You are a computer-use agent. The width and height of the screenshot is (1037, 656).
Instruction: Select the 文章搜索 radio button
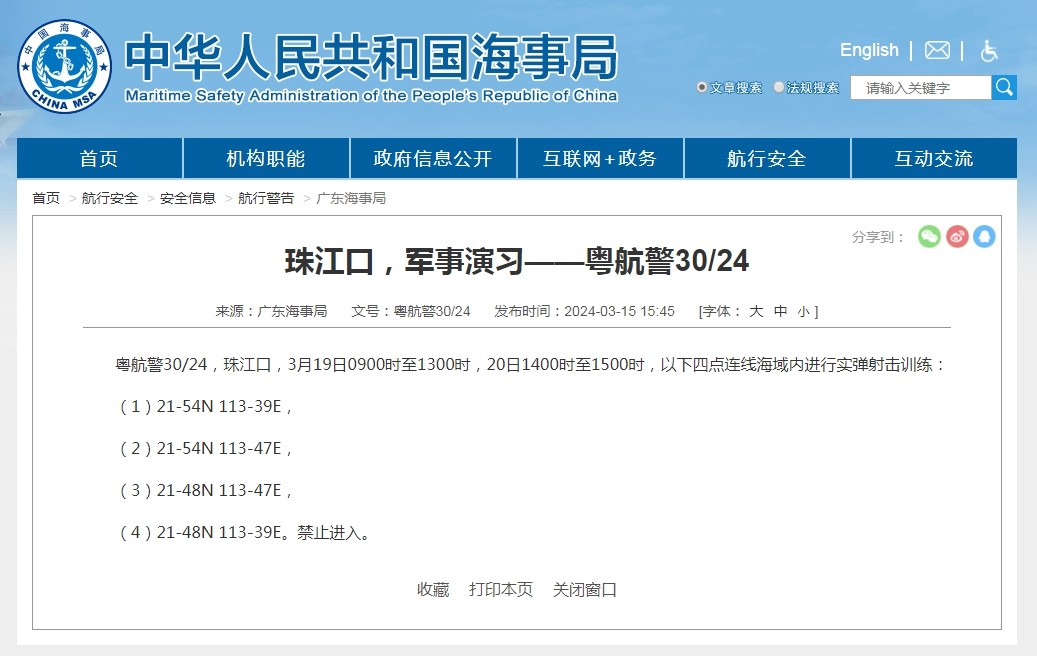point(702,88)
